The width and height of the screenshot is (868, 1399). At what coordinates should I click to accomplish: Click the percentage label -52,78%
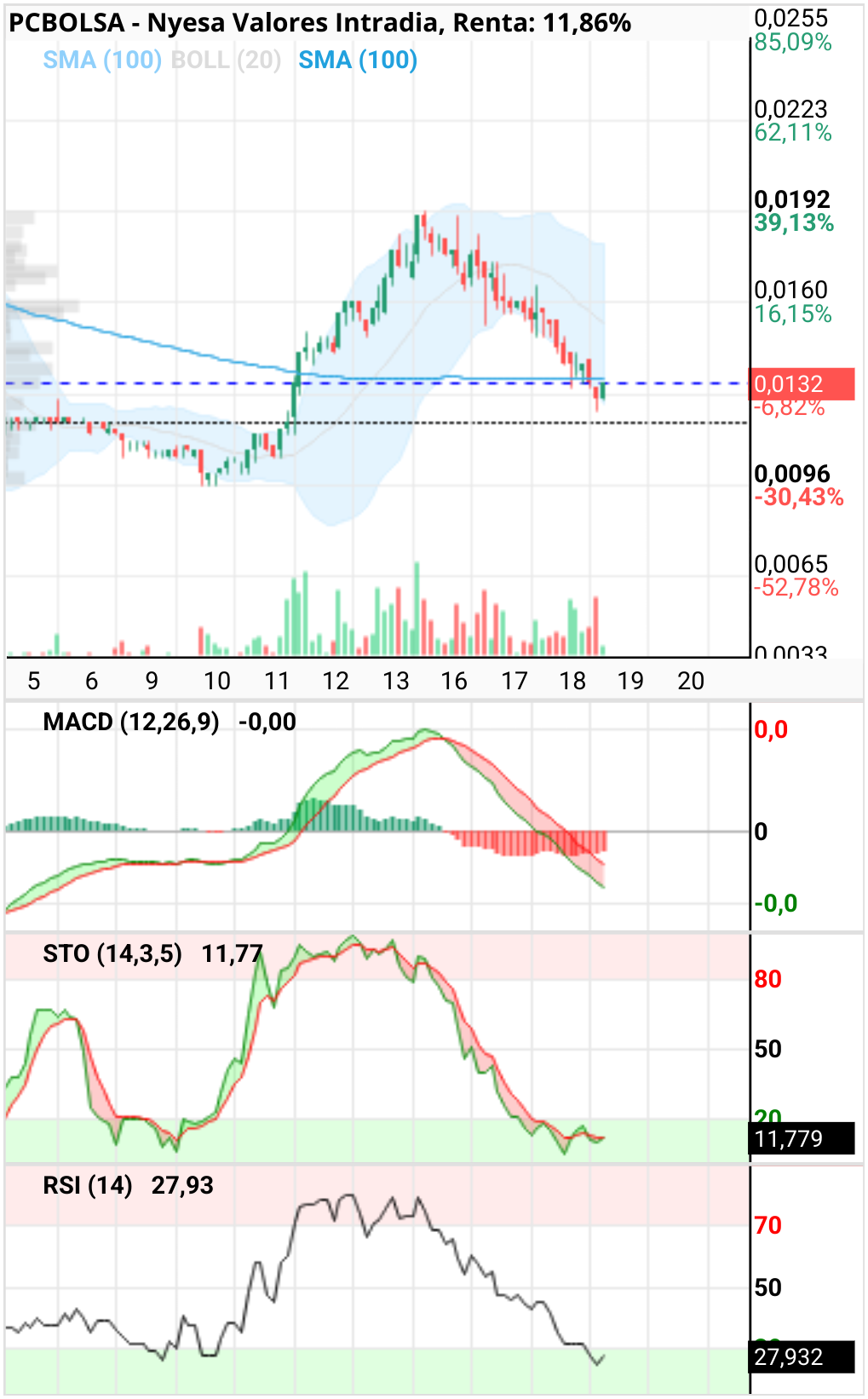pos(796,588)
